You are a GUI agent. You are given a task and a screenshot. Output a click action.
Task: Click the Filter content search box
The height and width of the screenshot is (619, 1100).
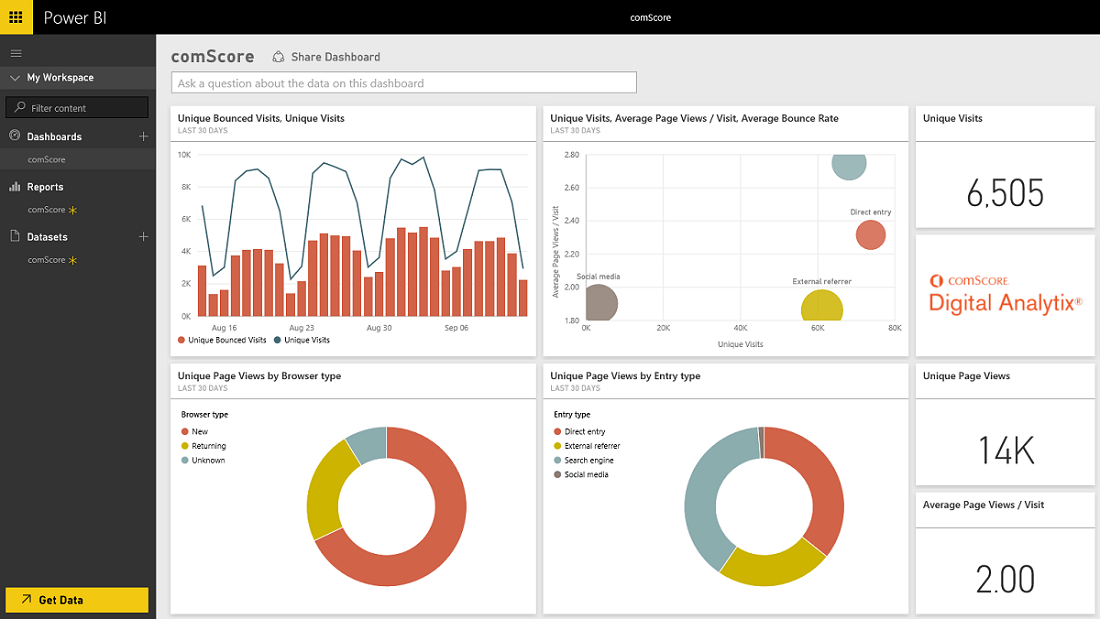[77, 107]
